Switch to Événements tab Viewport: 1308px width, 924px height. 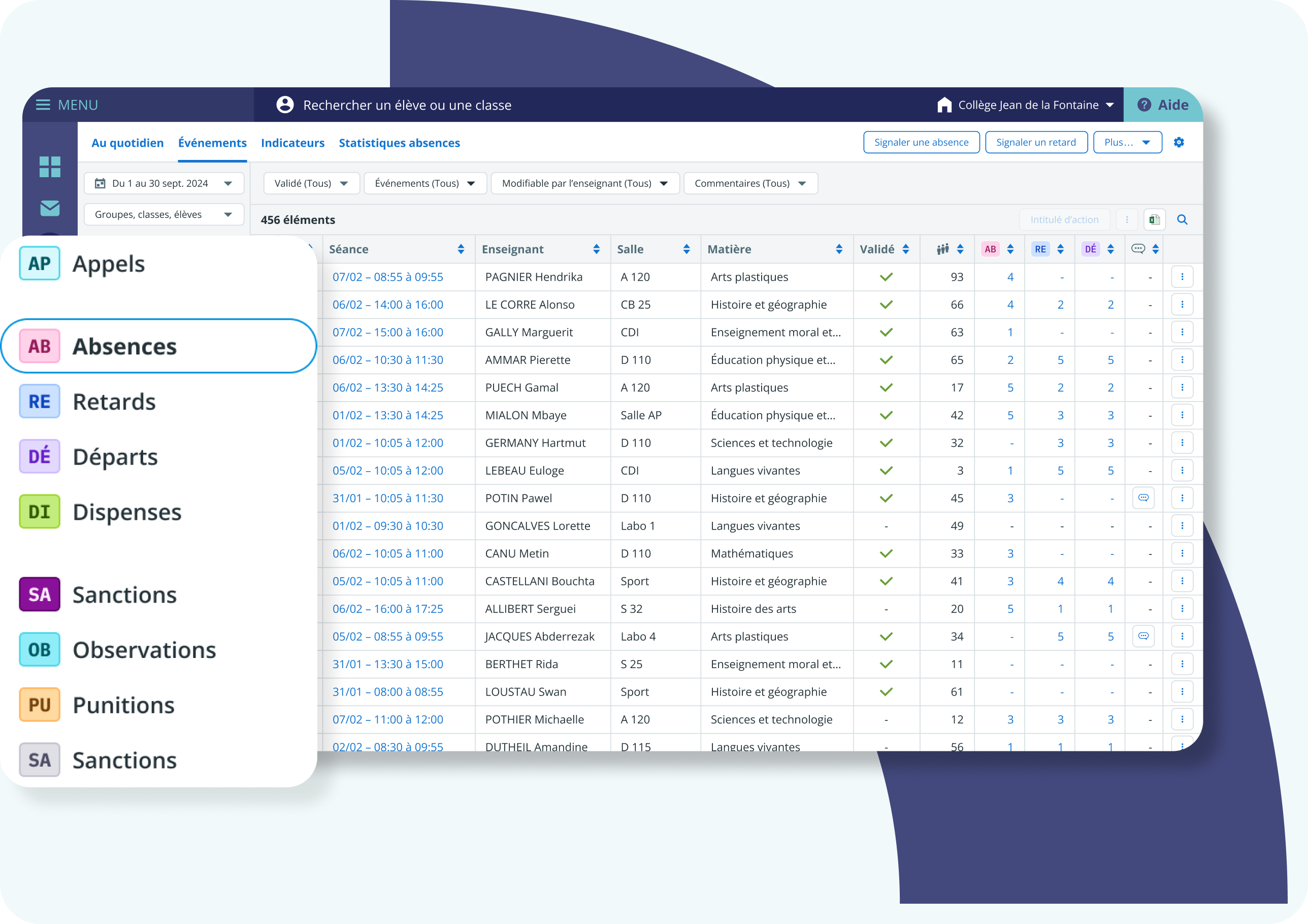(x=212, y=143)
